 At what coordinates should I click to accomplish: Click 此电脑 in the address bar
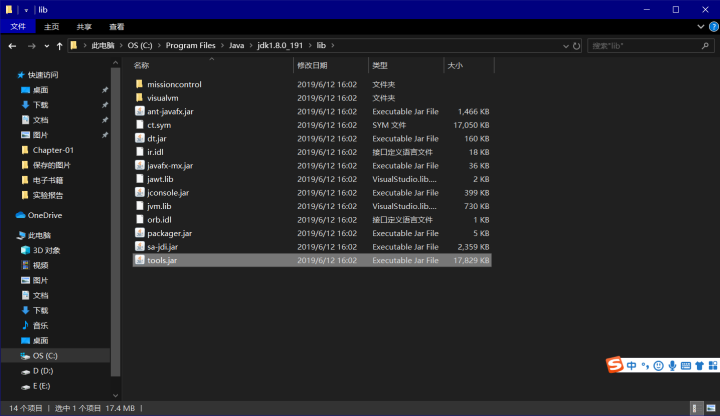(103, 45)
